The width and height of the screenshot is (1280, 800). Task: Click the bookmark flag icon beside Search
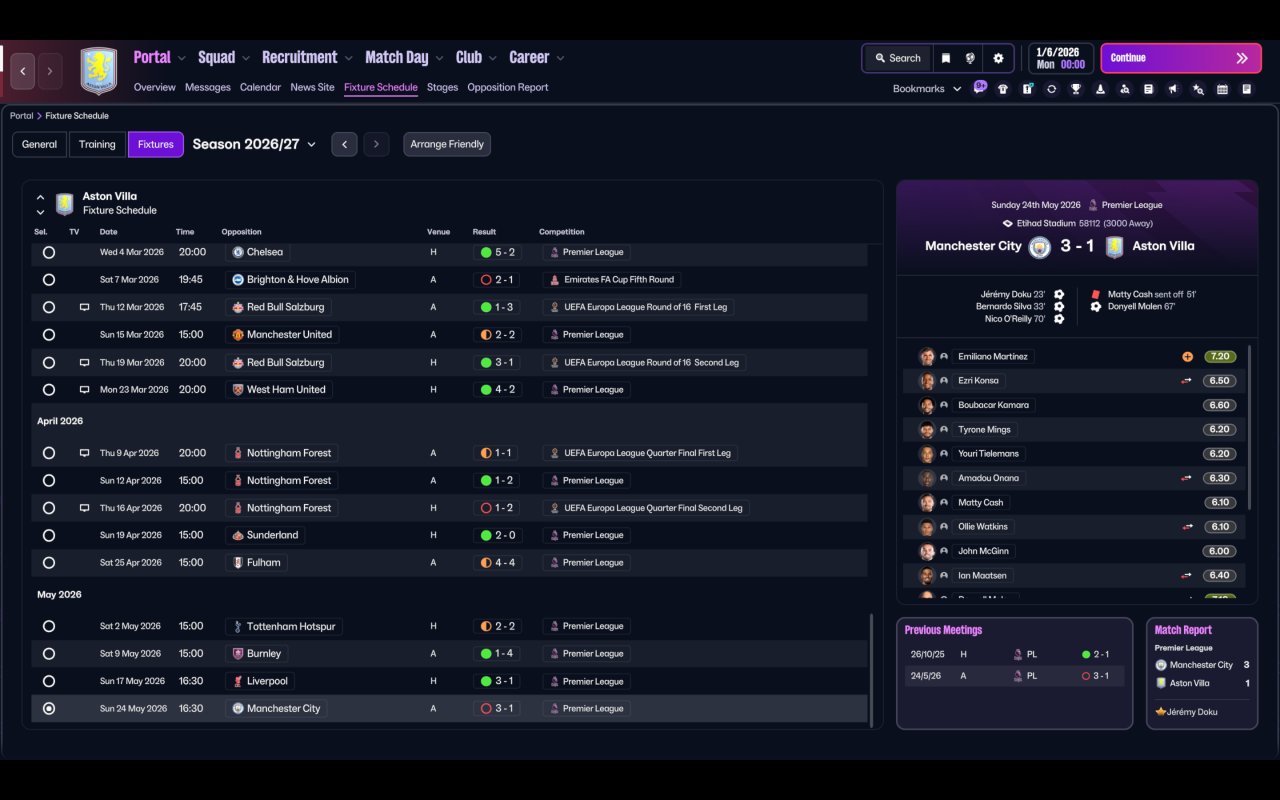tap(945, 58)
